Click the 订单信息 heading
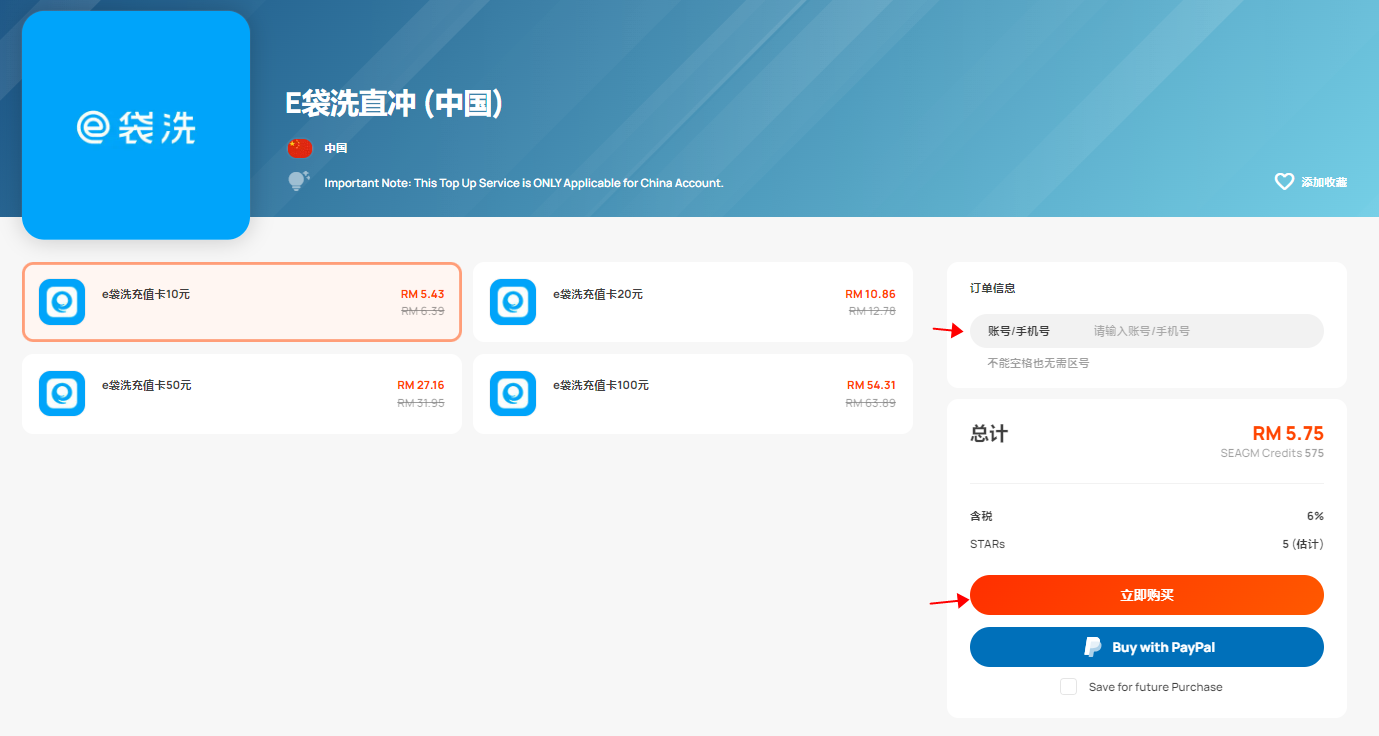Viewport: 1379px width, 736px height. pos(993,288)
